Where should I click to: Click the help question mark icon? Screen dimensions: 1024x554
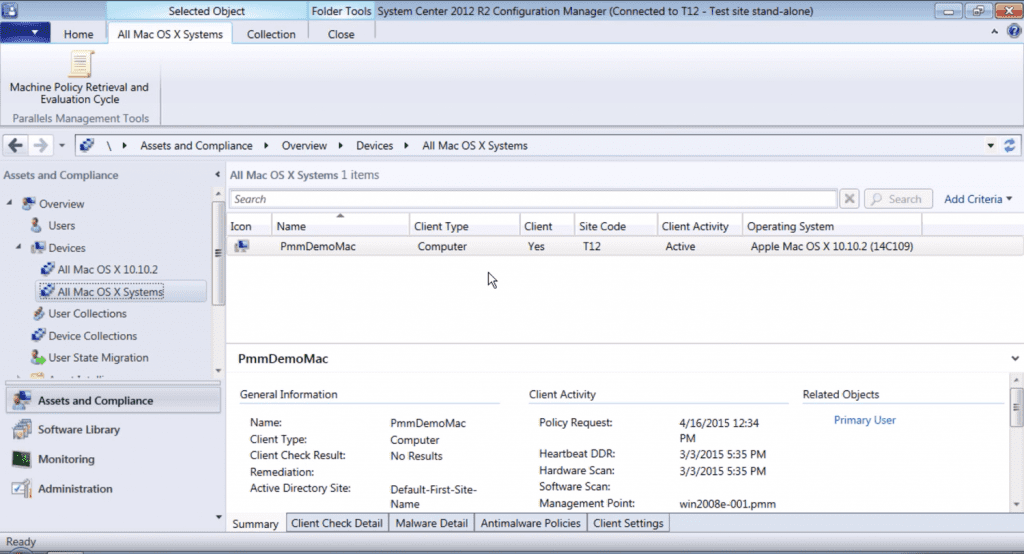tap(1014, 31)
